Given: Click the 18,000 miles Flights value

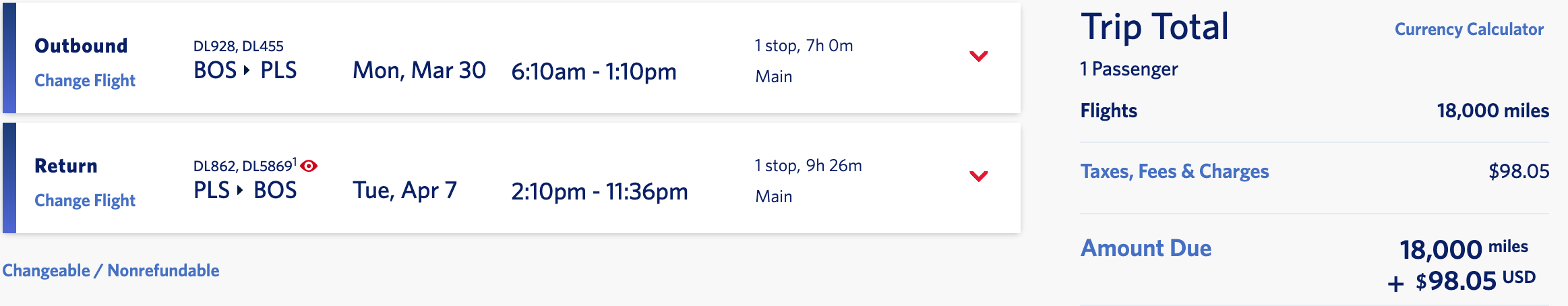Looking at the screenshot, I should [x=1492, y=111].
